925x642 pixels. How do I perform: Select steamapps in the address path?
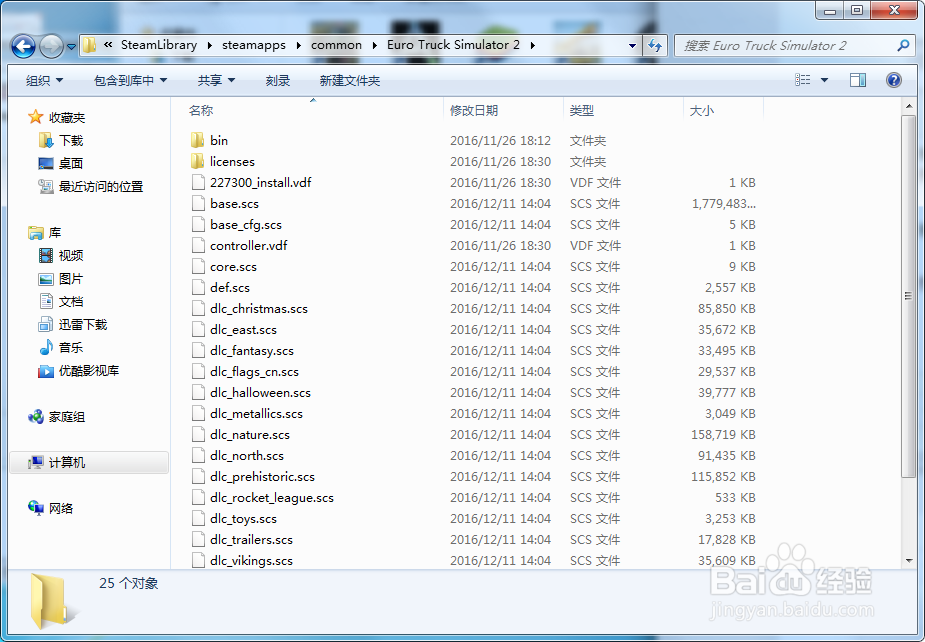[x=254, y=45]
